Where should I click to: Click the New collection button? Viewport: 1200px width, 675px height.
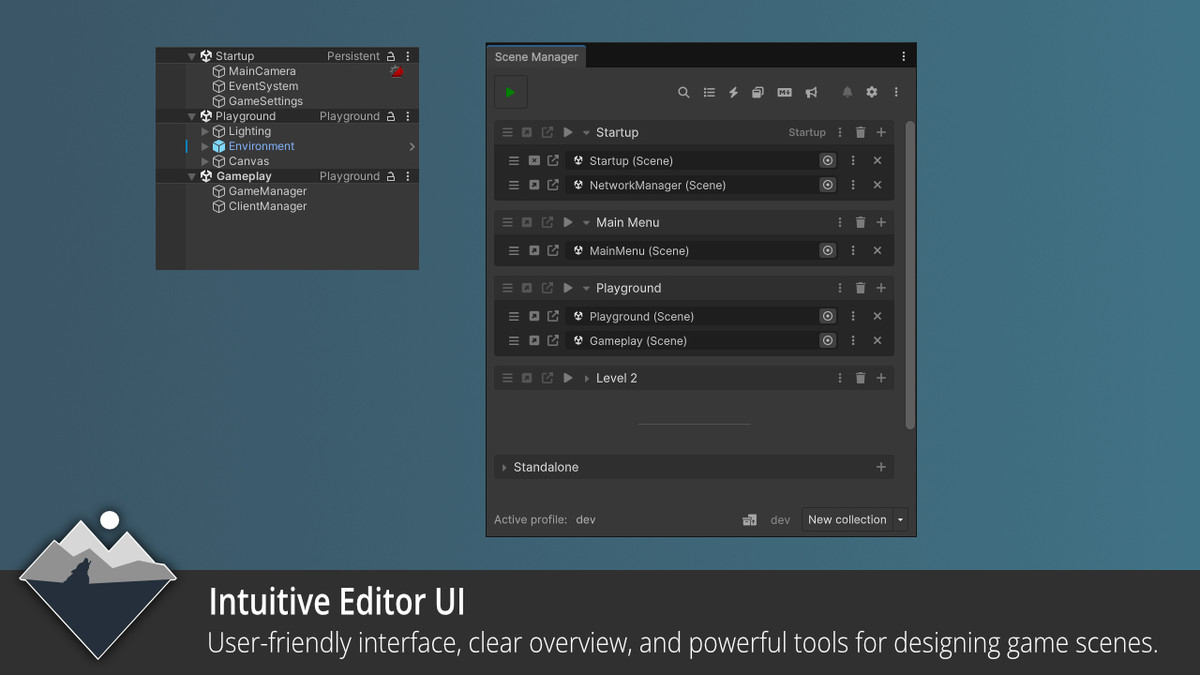tap(846, 519)
